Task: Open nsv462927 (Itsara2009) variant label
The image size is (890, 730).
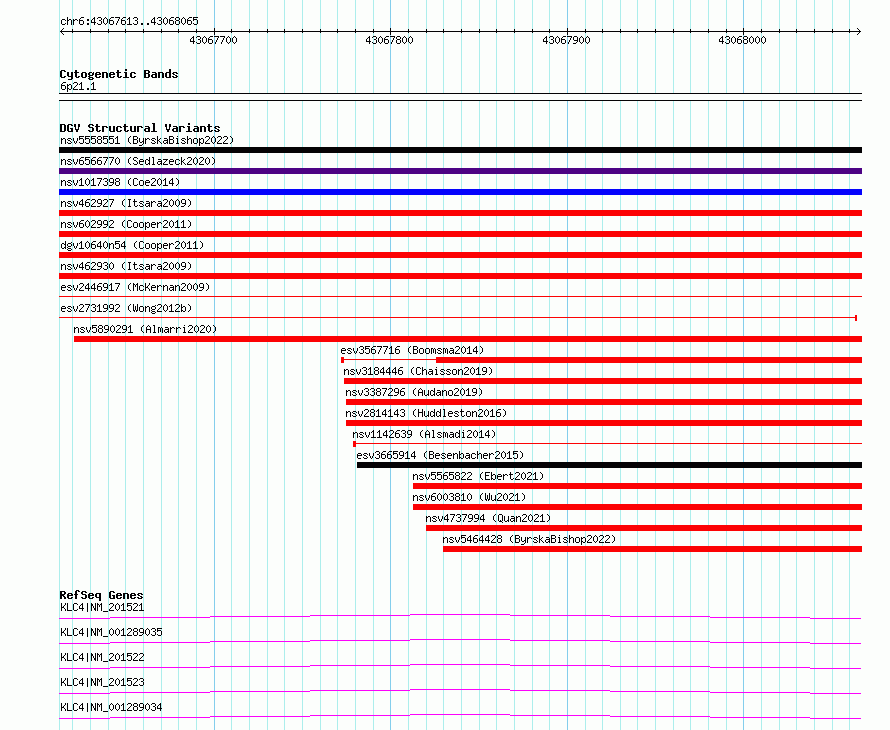Action: [x=126, y=203]
